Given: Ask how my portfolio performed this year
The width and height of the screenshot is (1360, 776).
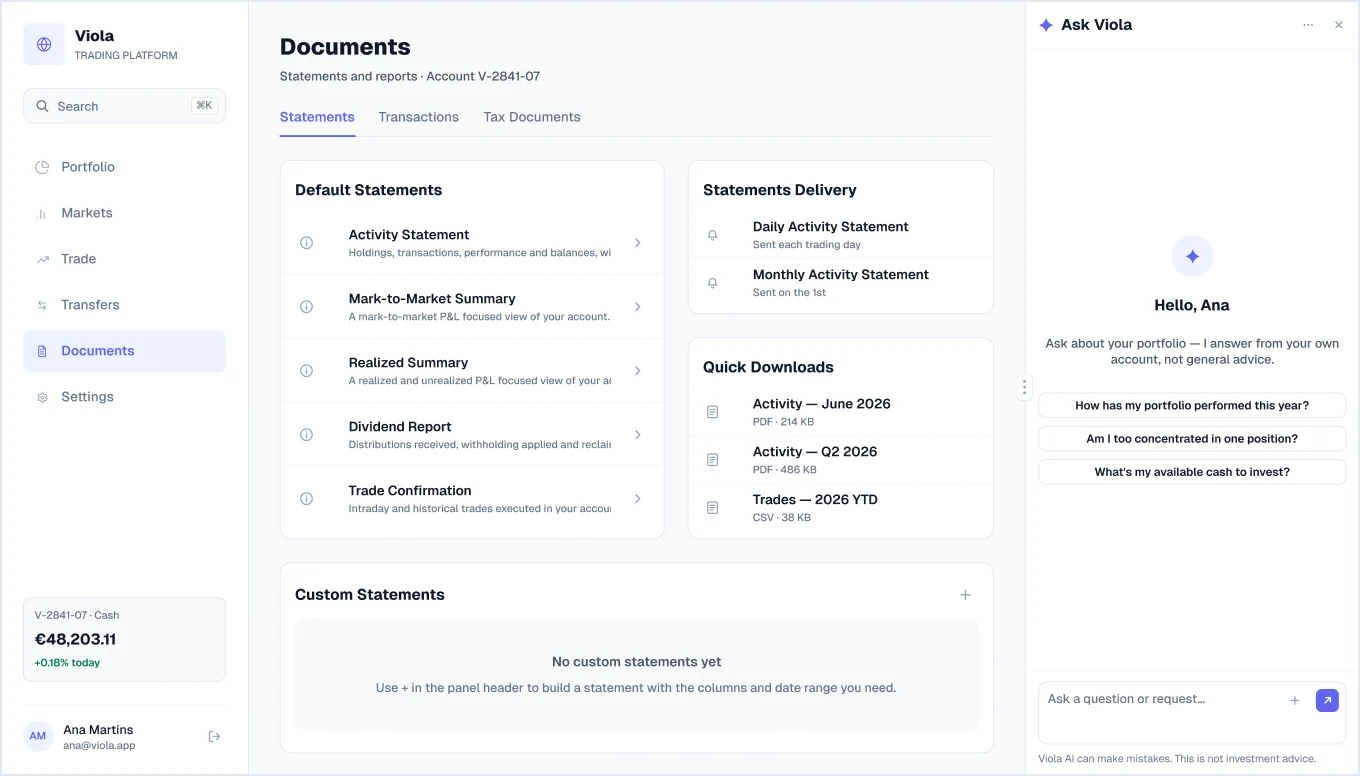Looking at the screenshot, I should tap(1192, 406).
